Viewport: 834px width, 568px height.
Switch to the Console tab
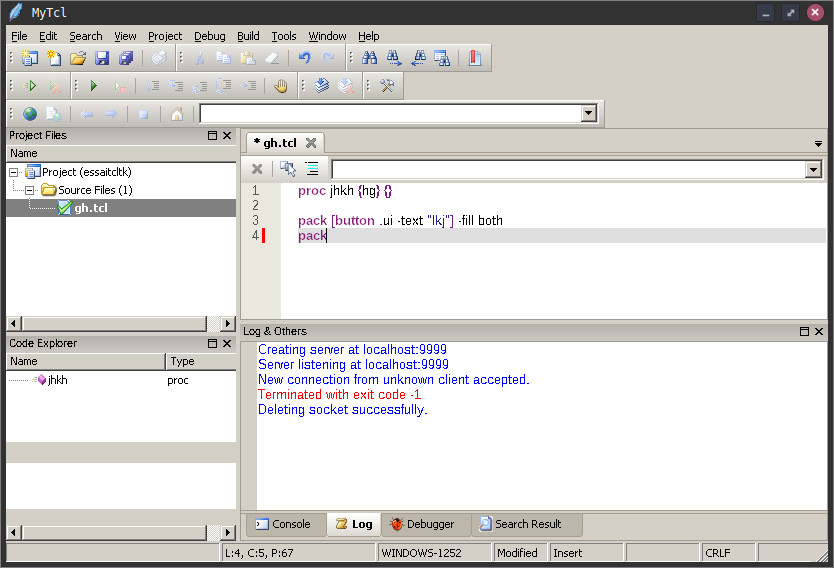point(282,524)
